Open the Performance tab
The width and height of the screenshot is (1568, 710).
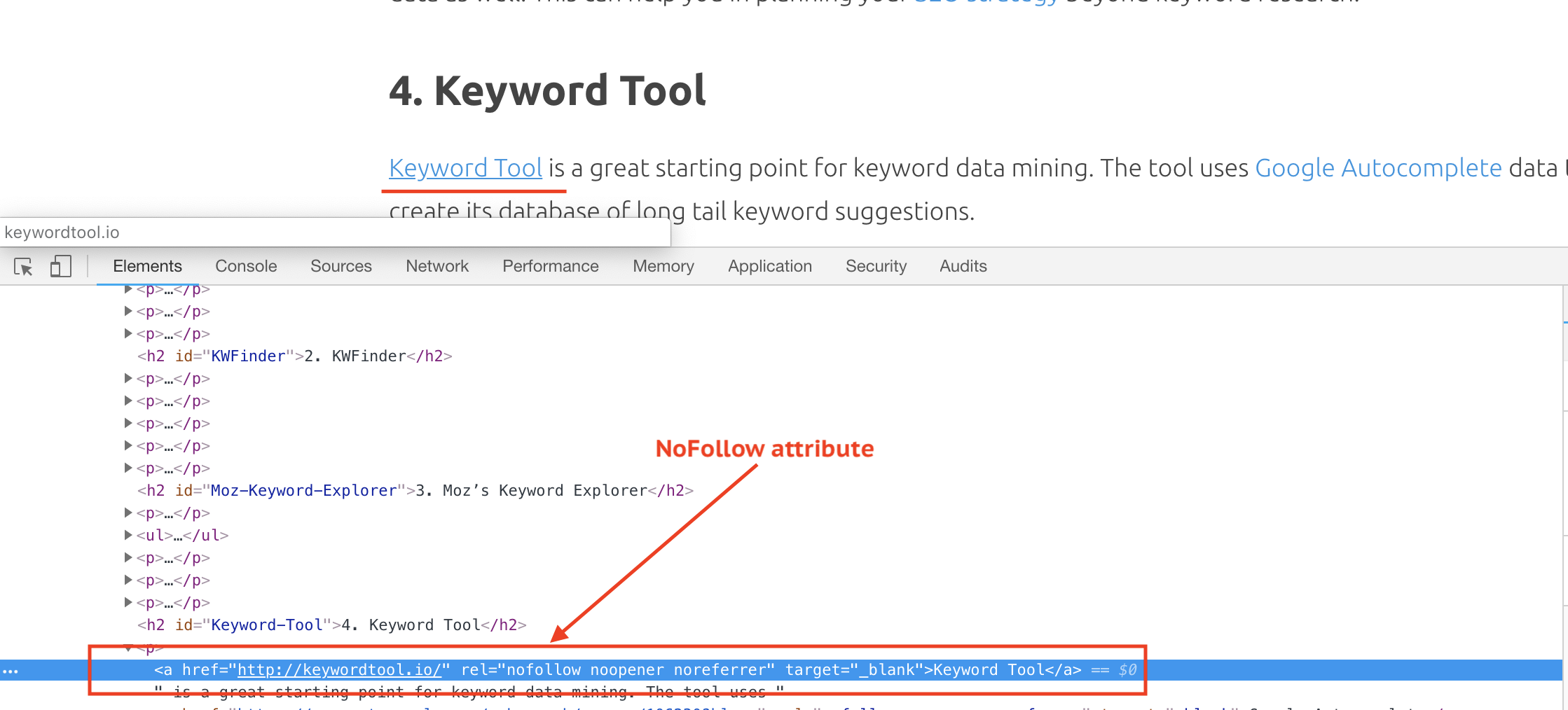click(x=551, y=266)
